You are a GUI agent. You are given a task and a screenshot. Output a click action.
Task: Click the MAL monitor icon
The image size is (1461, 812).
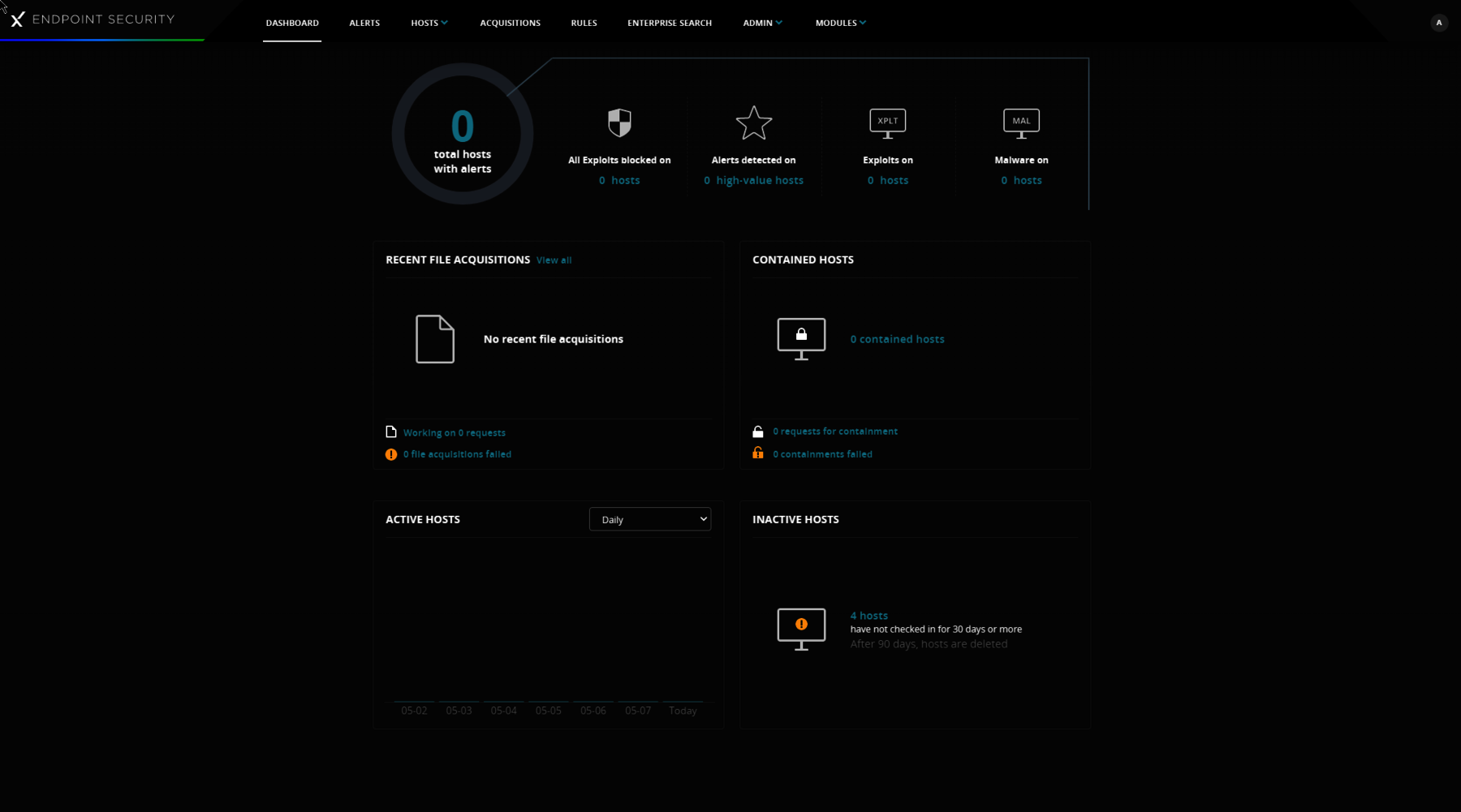point(1021,123)
